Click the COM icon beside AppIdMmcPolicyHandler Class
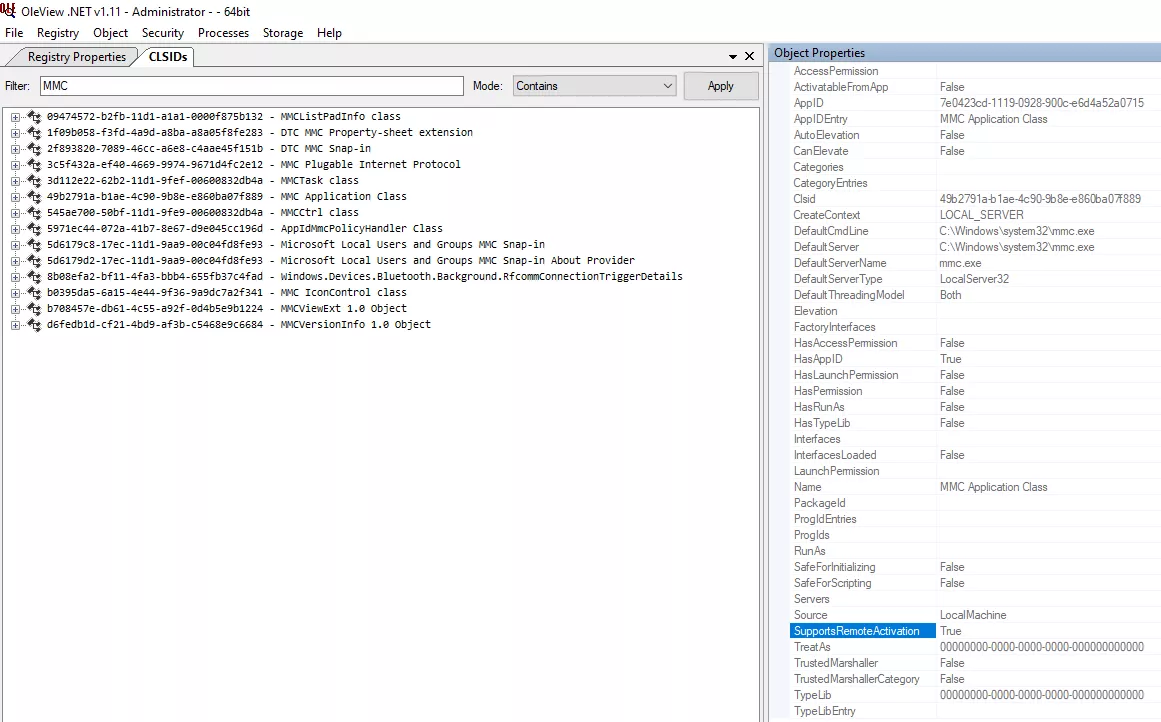 tap(34, 228)
